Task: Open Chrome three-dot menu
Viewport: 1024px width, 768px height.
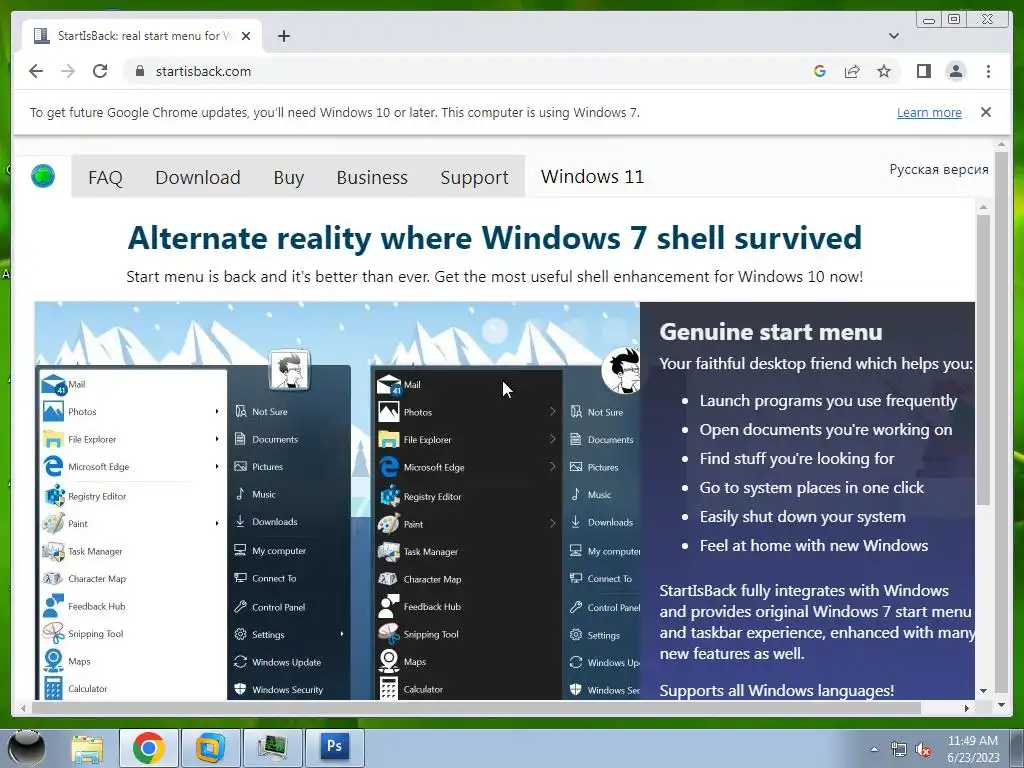Action: pos(988,71)
